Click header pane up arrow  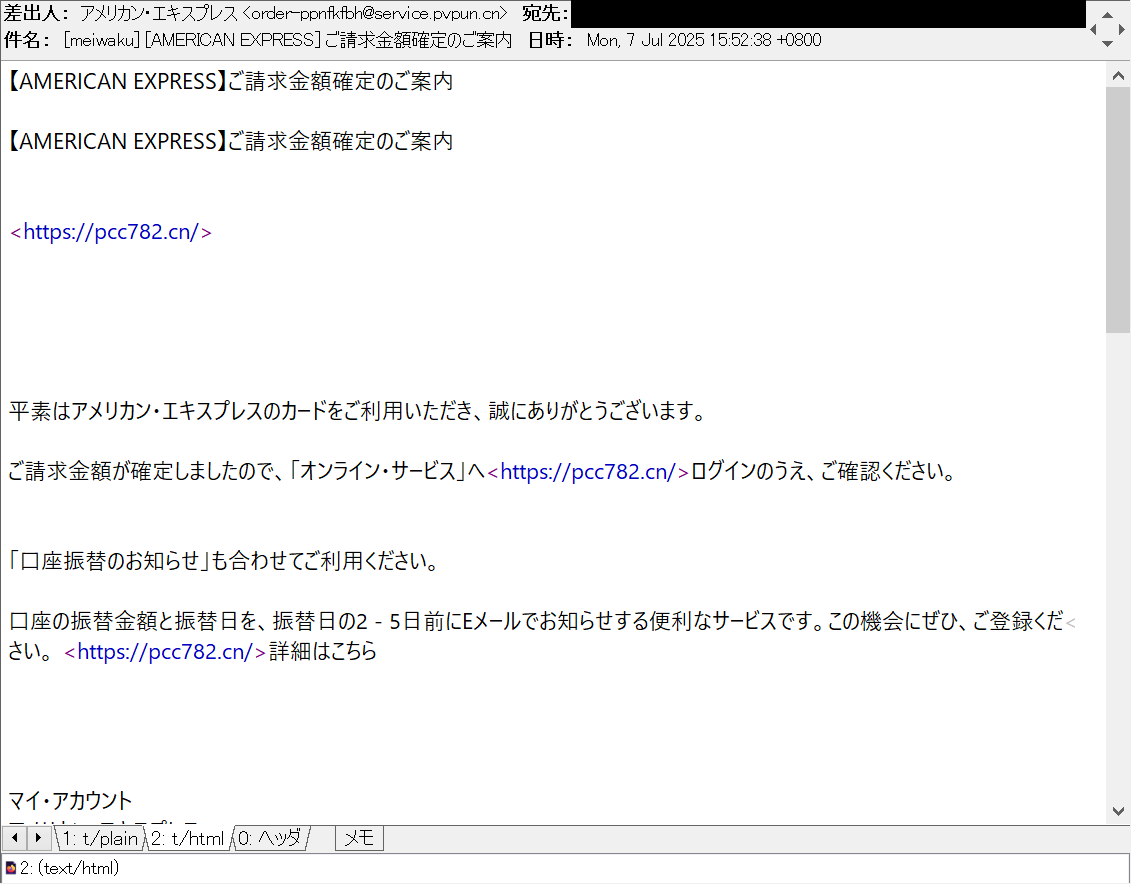point(1107,14)
